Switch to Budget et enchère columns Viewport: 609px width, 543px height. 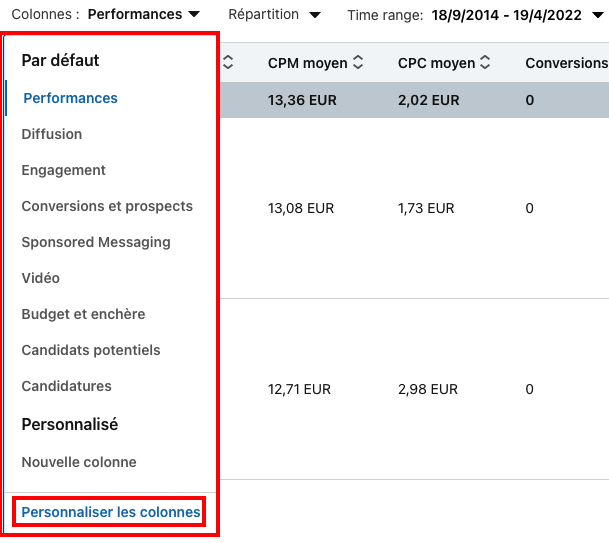pos(83,314)
